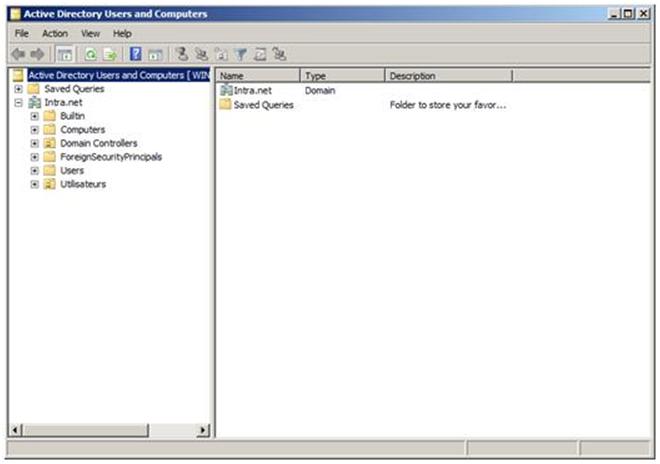The width and height of the screenshot is (660, 464).
Task: Expand the ForeignSecurityPrincipals node
Action: [35, 157]
